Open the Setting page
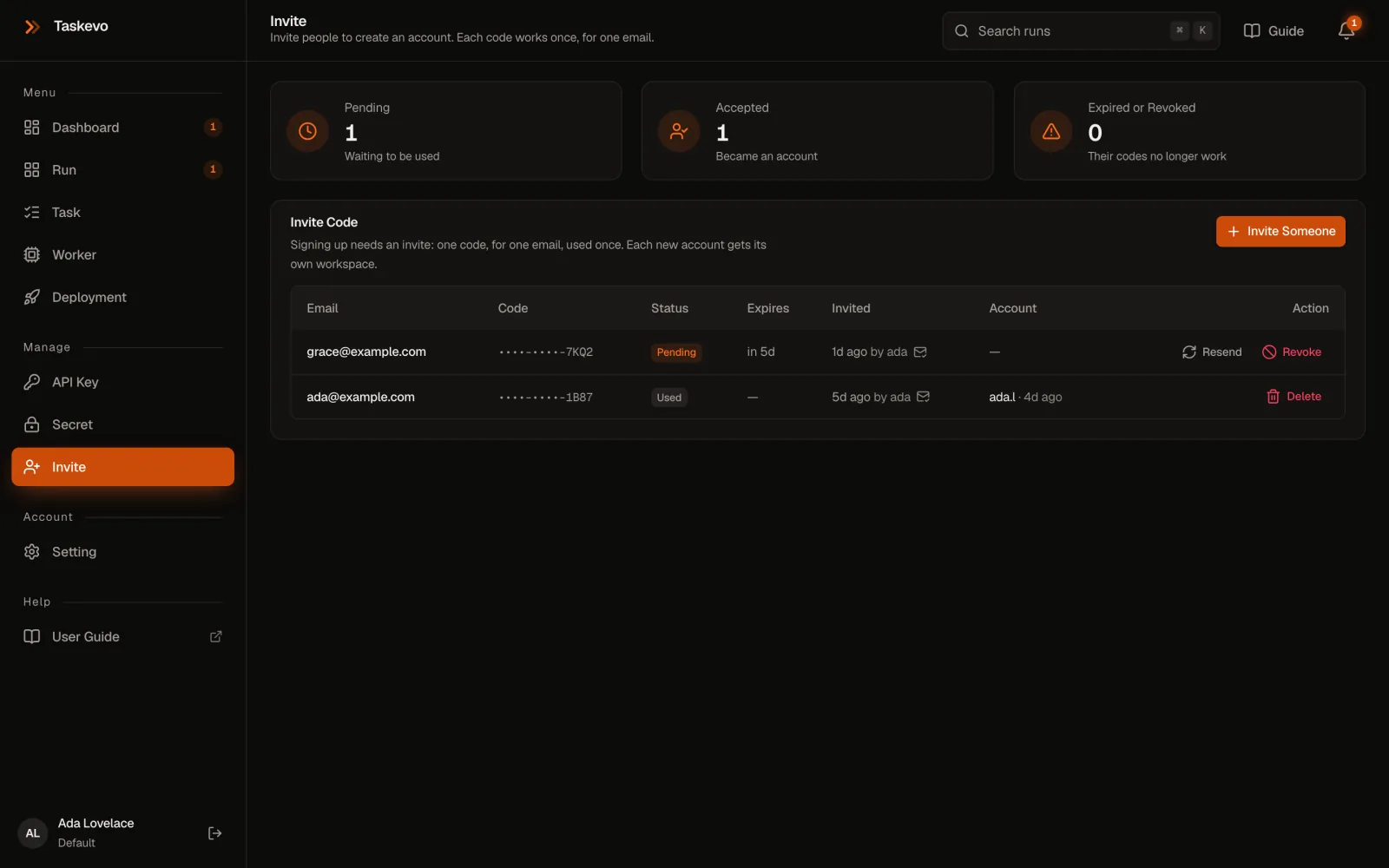This screenshot has height=868, width=1389. (x=122, y=552)
